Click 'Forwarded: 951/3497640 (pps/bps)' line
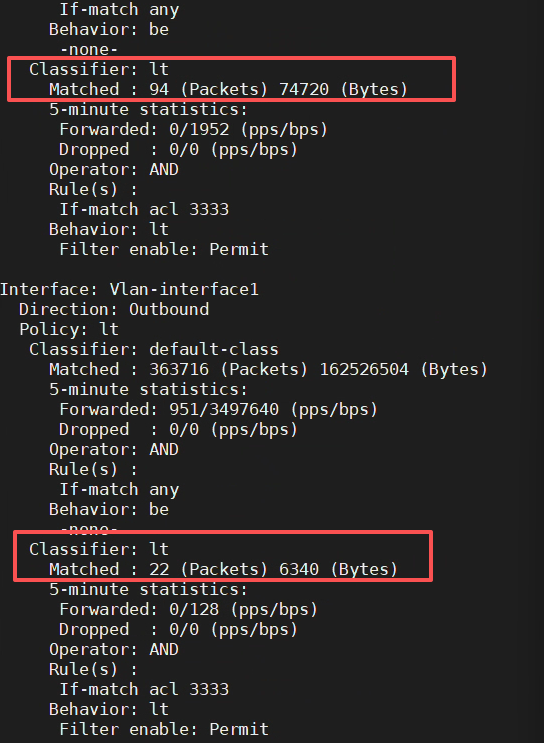Screen dimensions: 544x743 point(218,409)
